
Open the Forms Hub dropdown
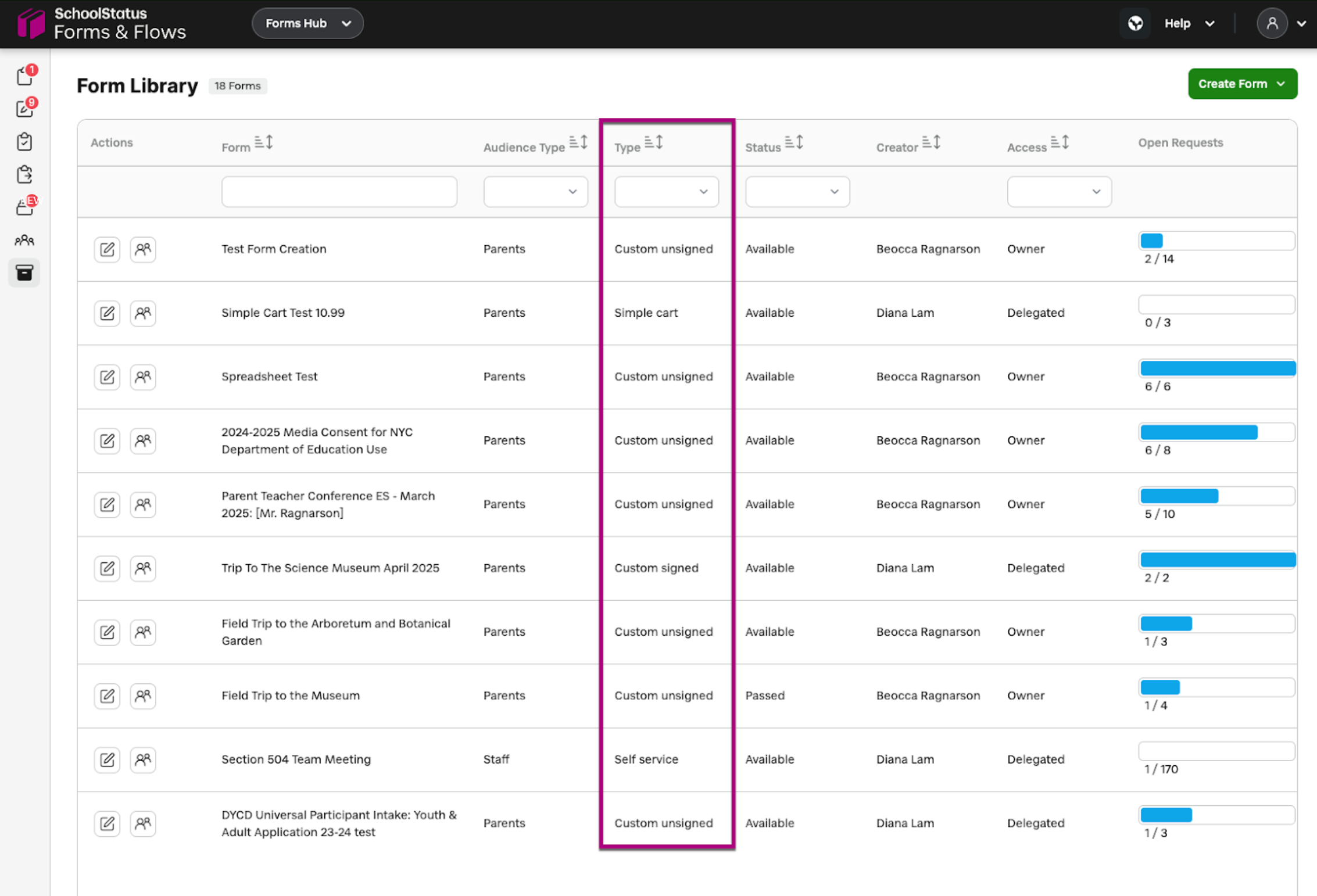[307, 23]
